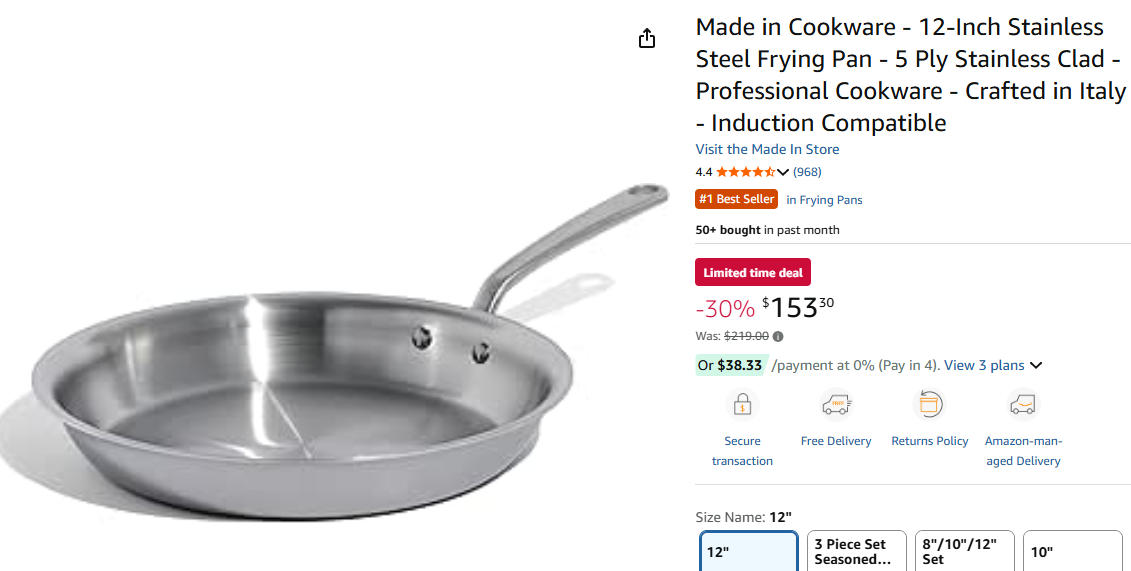1131x571 pixels.
Task: Select the 3 Piece Set Seasoned option
Action: coord(856,551)
